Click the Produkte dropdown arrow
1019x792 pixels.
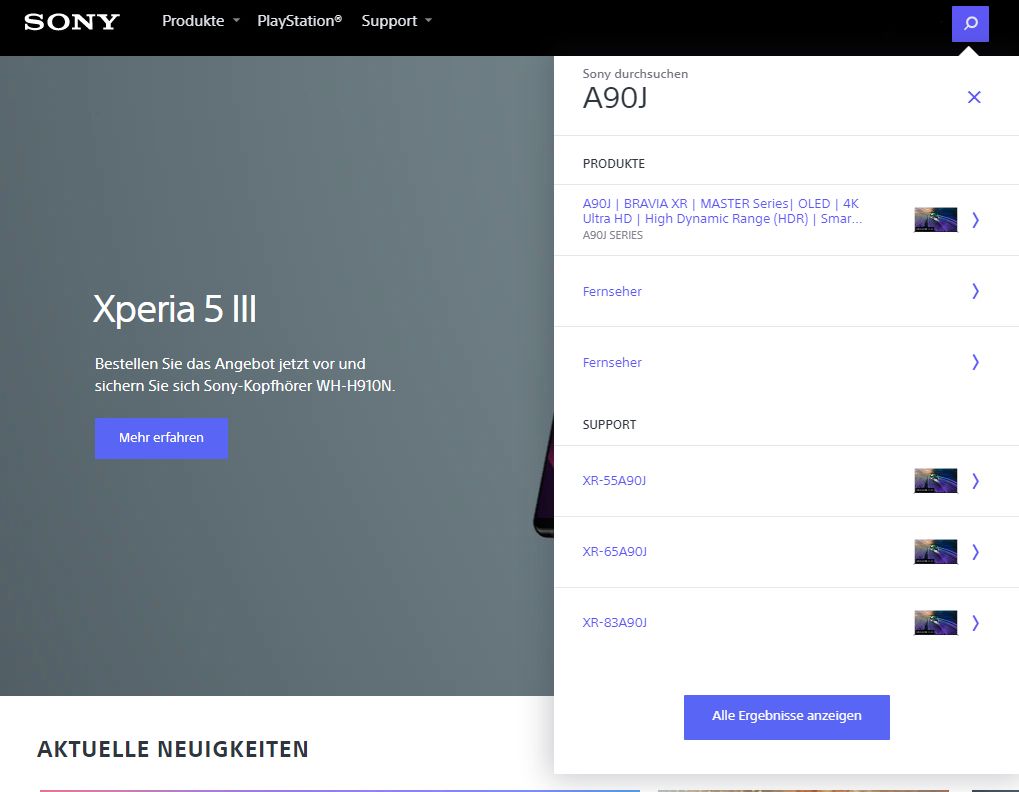pos(237,21)
